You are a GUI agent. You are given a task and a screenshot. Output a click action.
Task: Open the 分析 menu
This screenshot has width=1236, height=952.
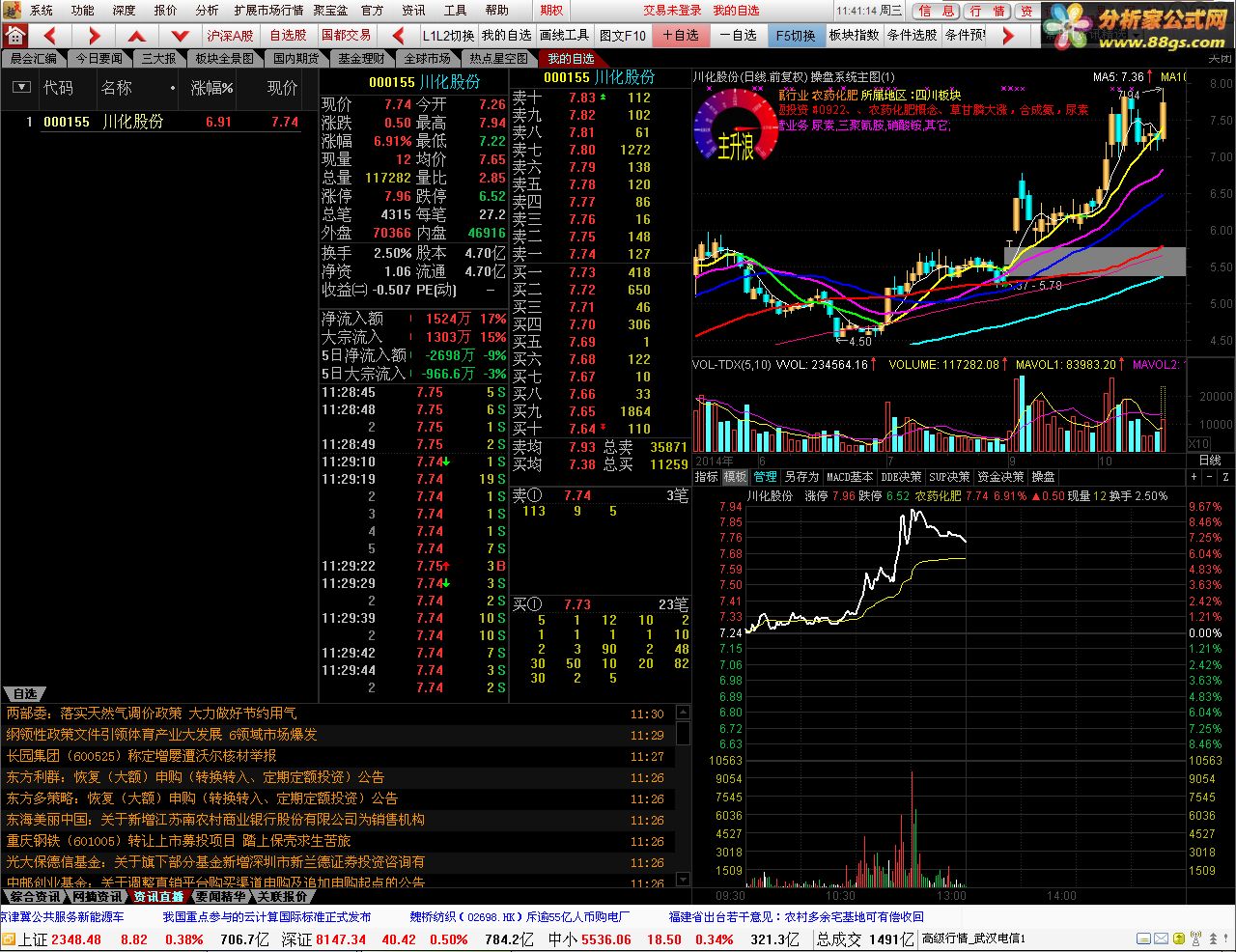pos(207,11)
